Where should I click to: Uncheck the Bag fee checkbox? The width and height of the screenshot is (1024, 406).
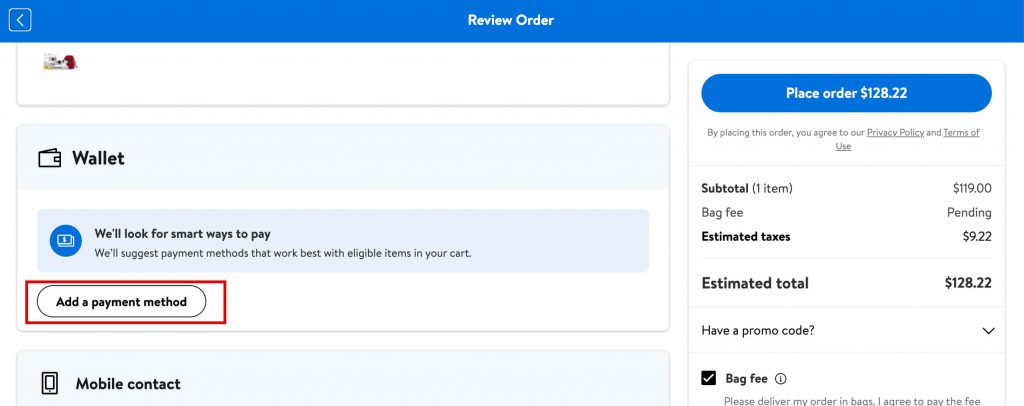[x=709, y=378]
